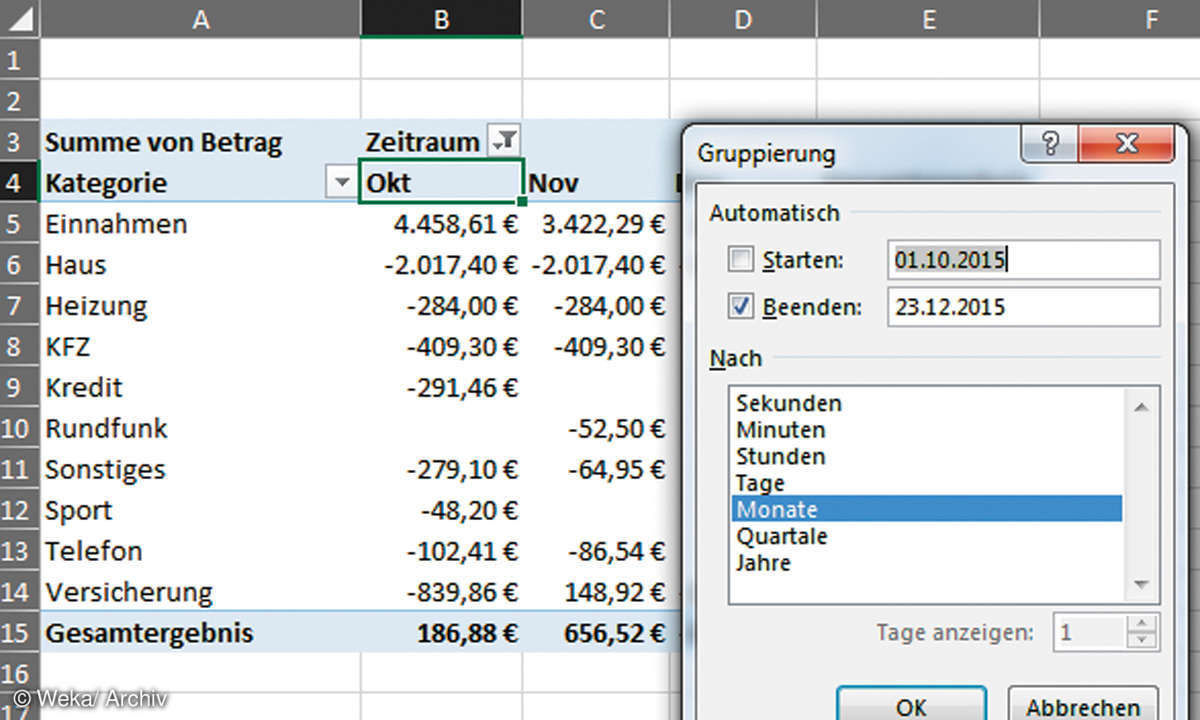Select row 5 header

click(19, 223)
